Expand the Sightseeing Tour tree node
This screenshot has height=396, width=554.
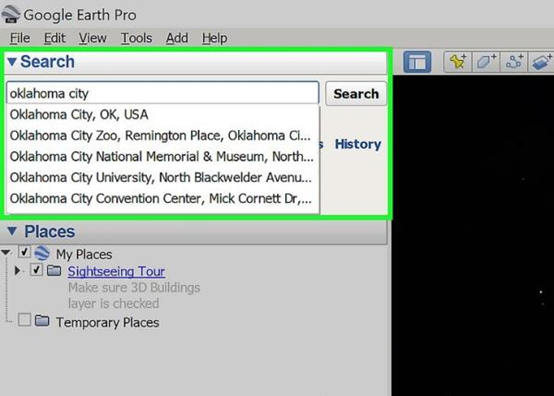coord(17,271)
